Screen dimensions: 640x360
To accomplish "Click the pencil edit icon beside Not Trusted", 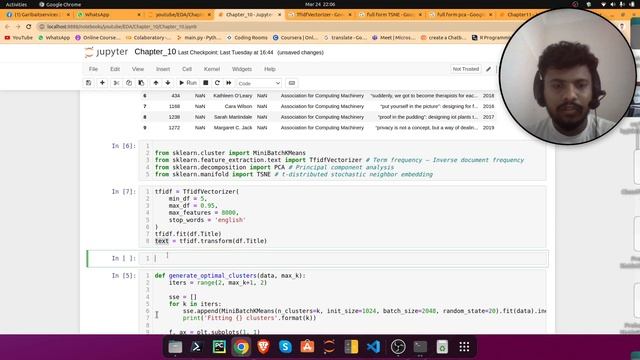I will point(489,69).
